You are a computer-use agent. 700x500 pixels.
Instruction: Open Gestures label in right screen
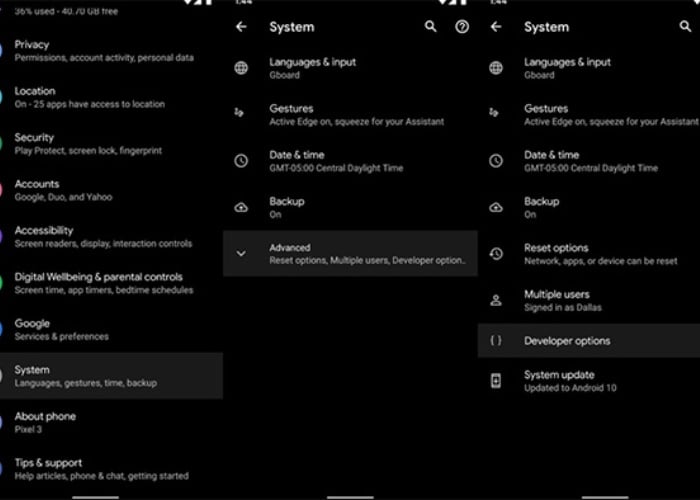[x=546, y=109]
